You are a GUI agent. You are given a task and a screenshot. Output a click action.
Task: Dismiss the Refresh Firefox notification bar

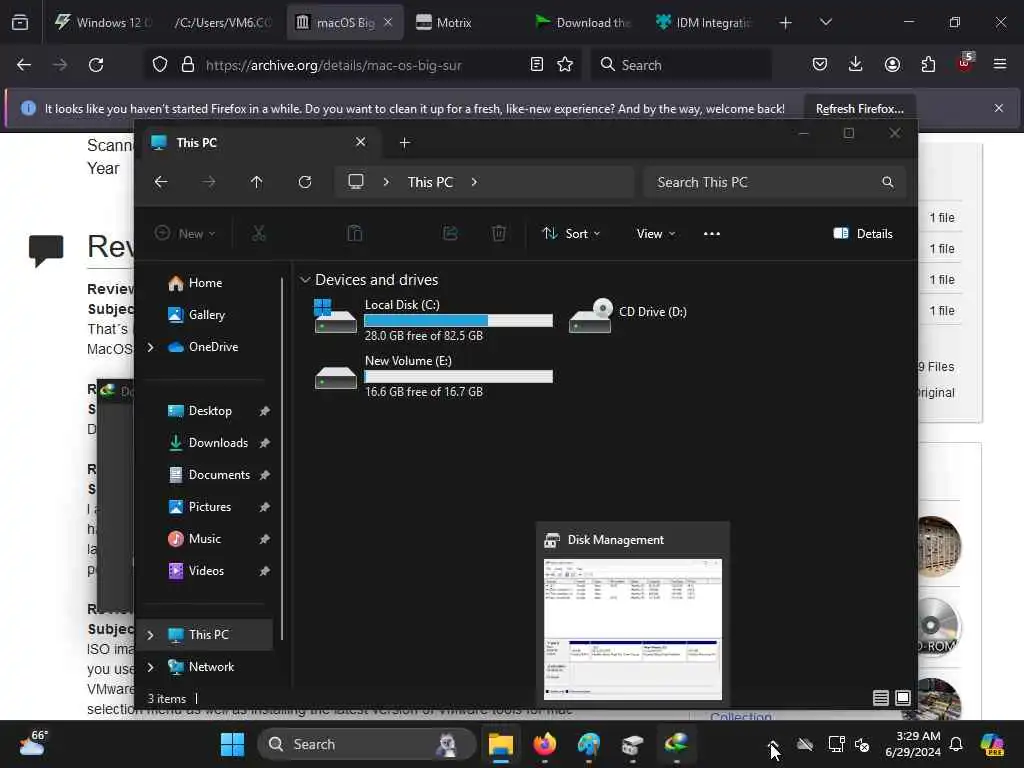(999, 108)
